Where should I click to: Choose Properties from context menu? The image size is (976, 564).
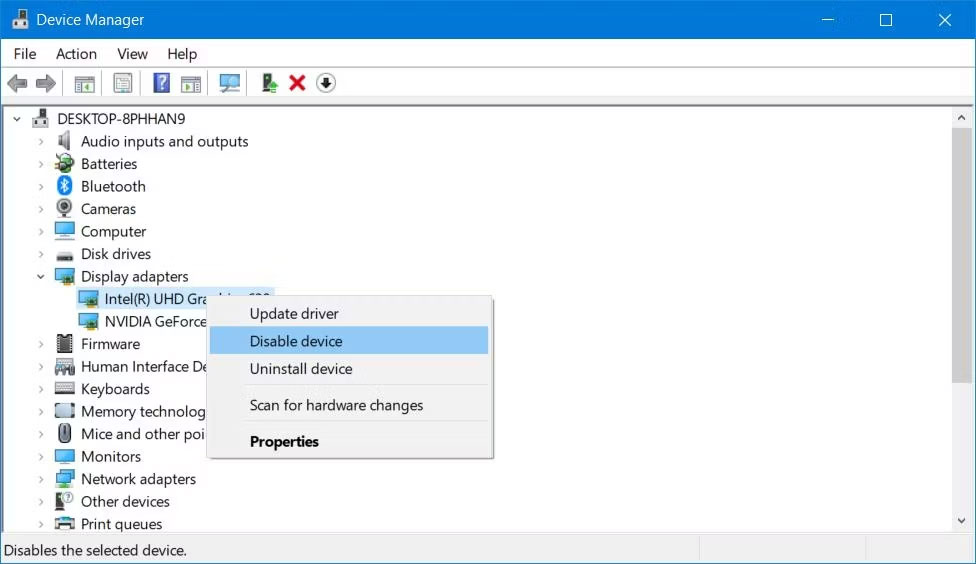click(x=349, y=441)
